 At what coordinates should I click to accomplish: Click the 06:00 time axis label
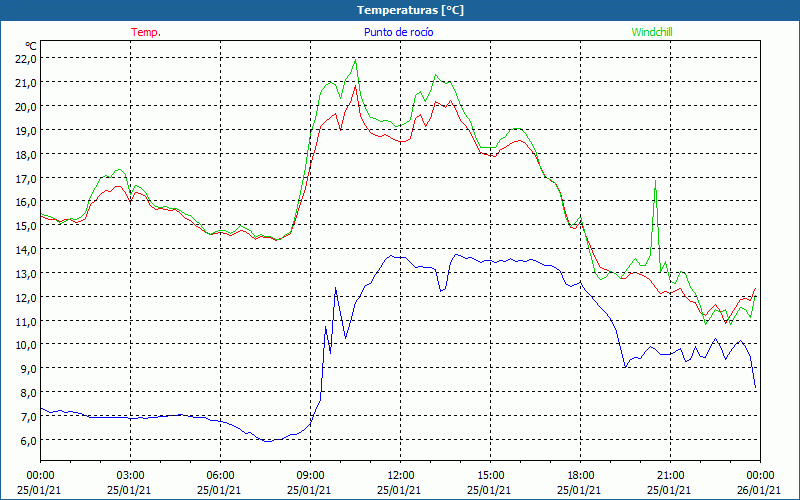pos(220,476)
